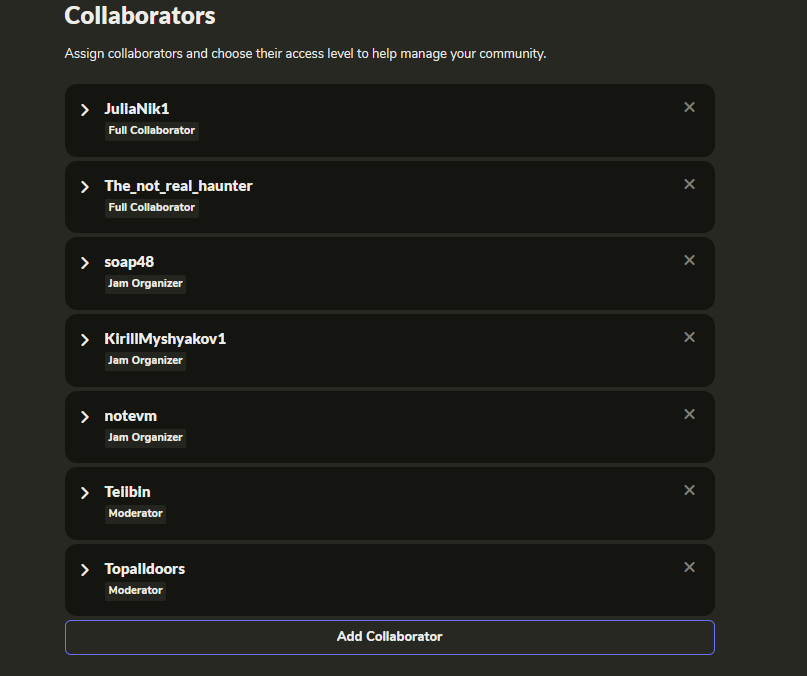This screenshot has width=807, height=676.
Task: Click soap48's Jam Organizer badge
Action: (146, 284)
